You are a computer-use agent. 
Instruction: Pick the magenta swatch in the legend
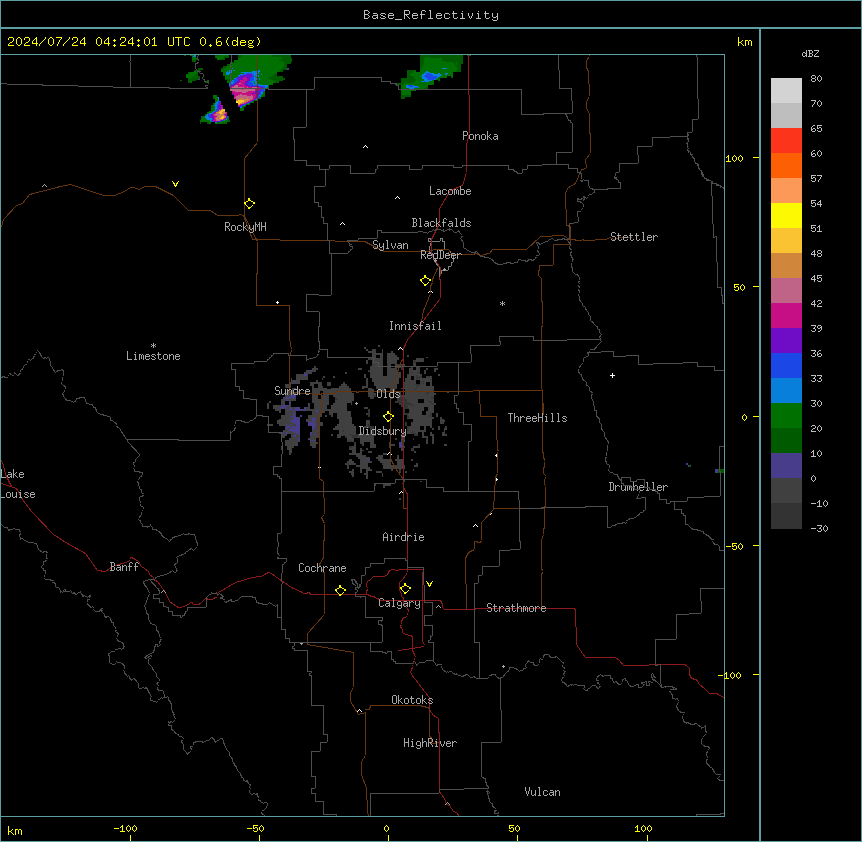click(x=786, y=315)
